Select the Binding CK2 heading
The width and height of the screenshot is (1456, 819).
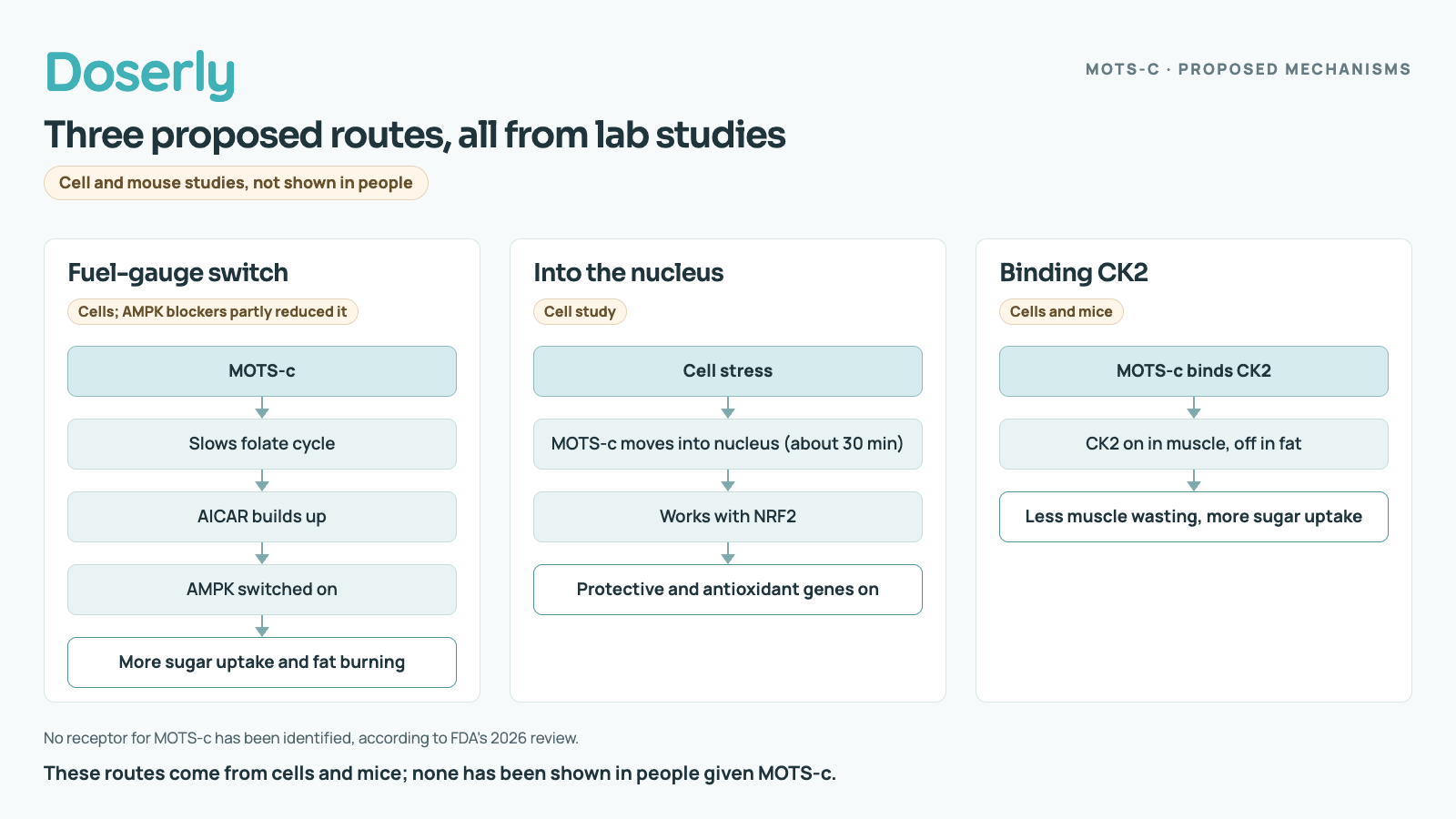[x=1074, y=273]
